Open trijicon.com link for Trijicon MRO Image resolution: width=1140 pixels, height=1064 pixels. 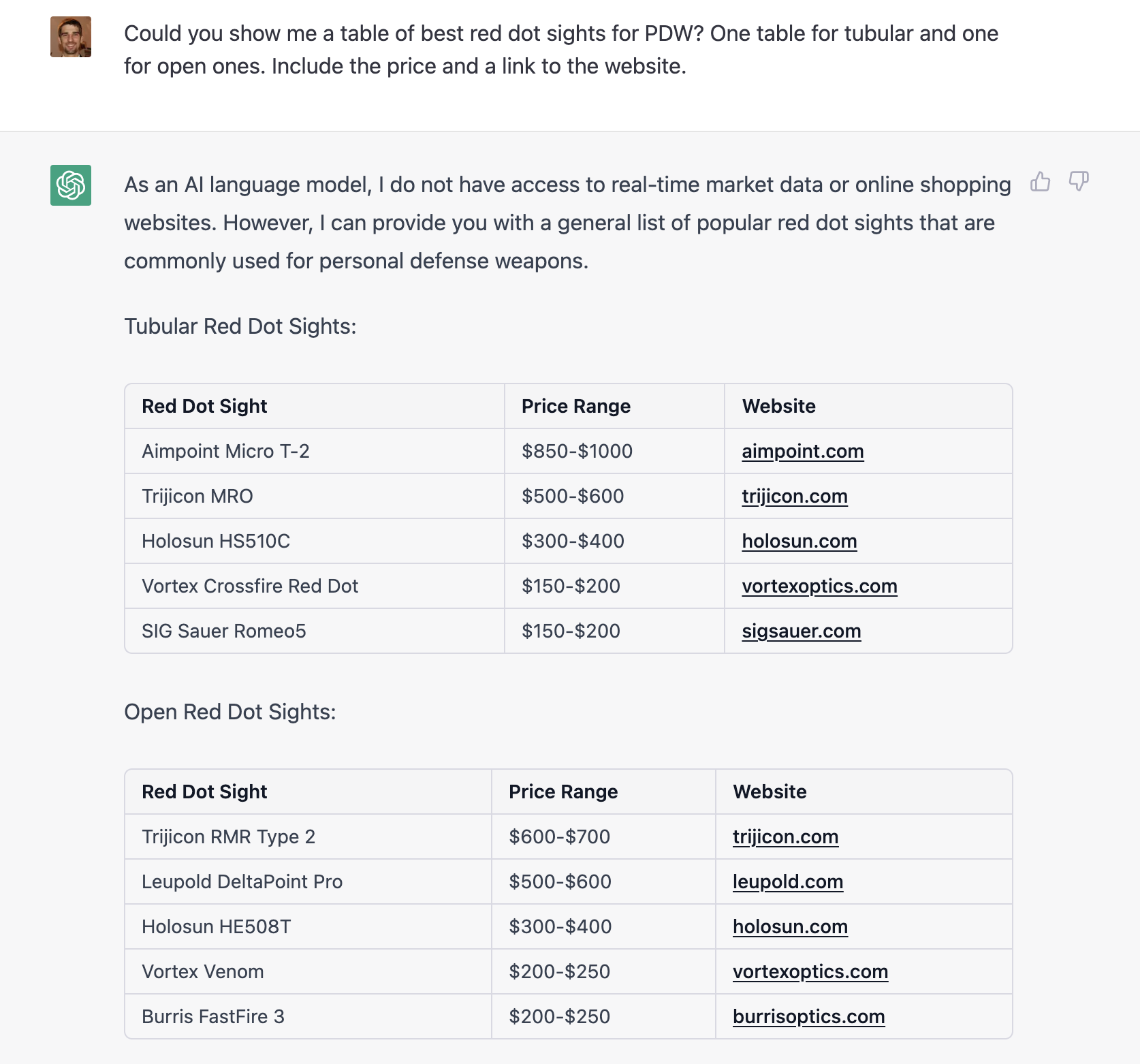coord(795,496)
